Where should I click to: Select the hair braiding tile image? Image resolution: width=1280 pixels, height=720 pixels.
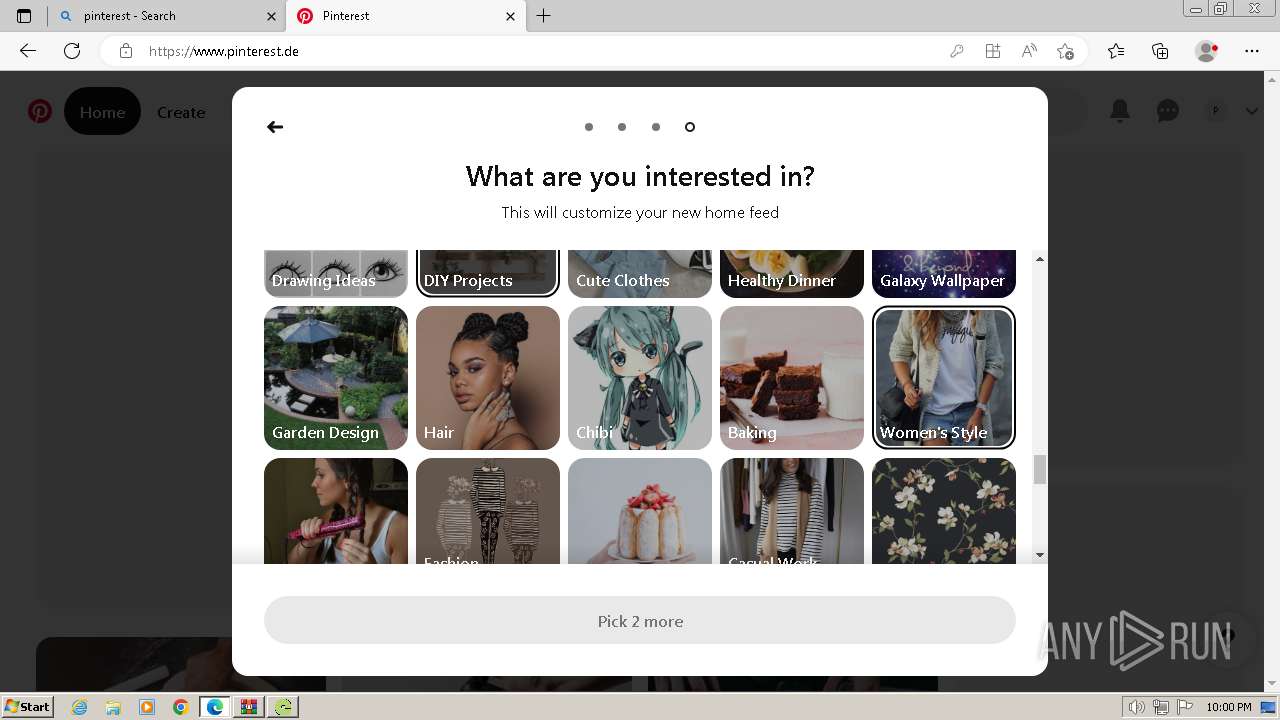pyautogui.click(x=336, y=511)
